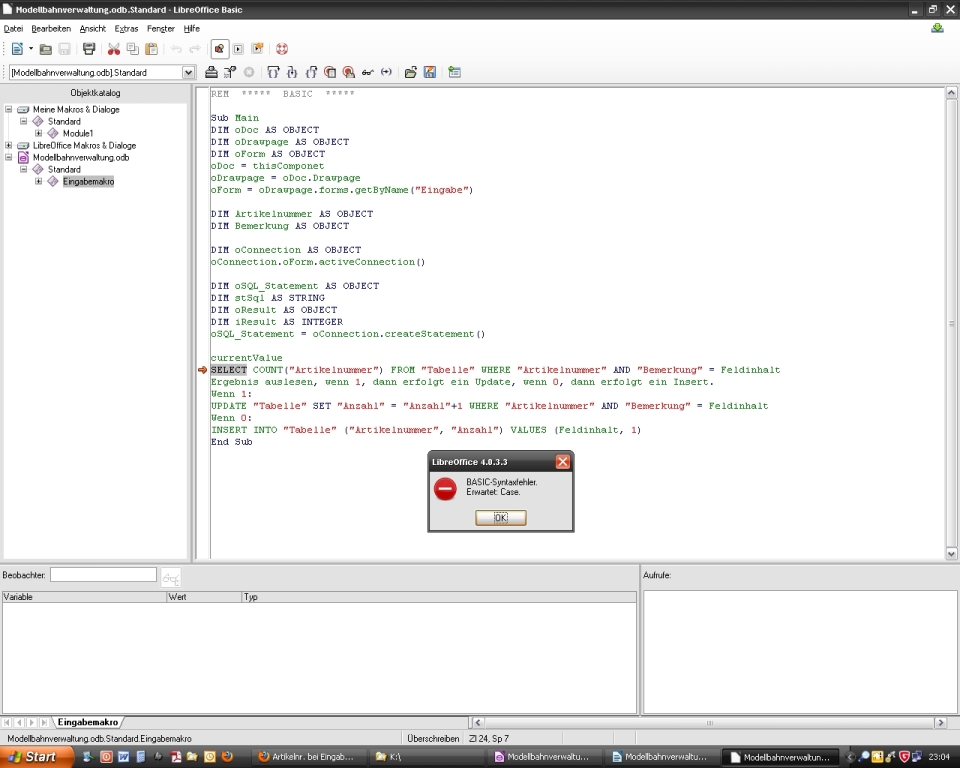Close the LibreOffice 4.0.3.3 error dialog
Image resolution: width=960 pixels, height=768 pixels.
point(563,462)
